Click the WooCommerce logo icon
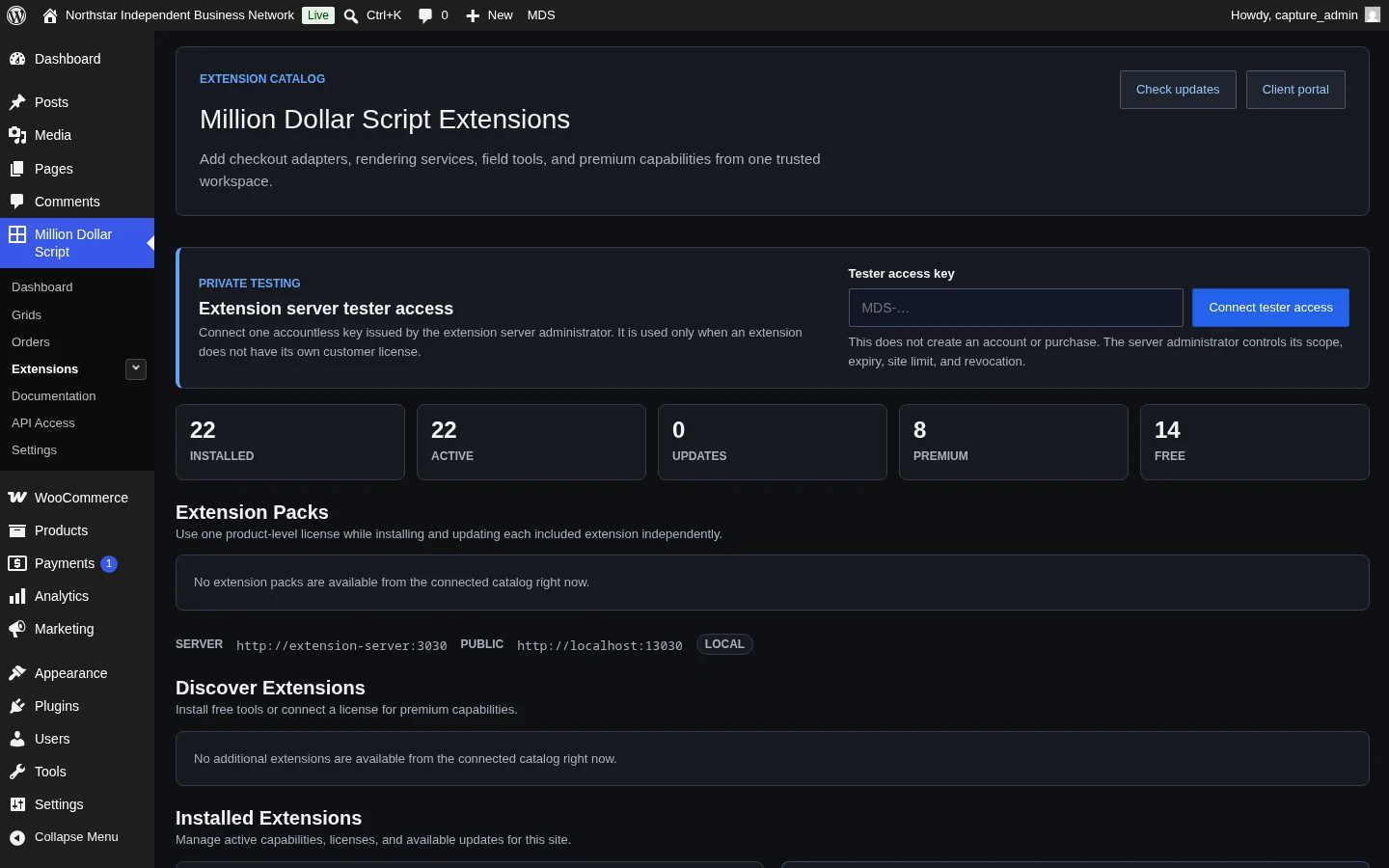 coord(17,498)
